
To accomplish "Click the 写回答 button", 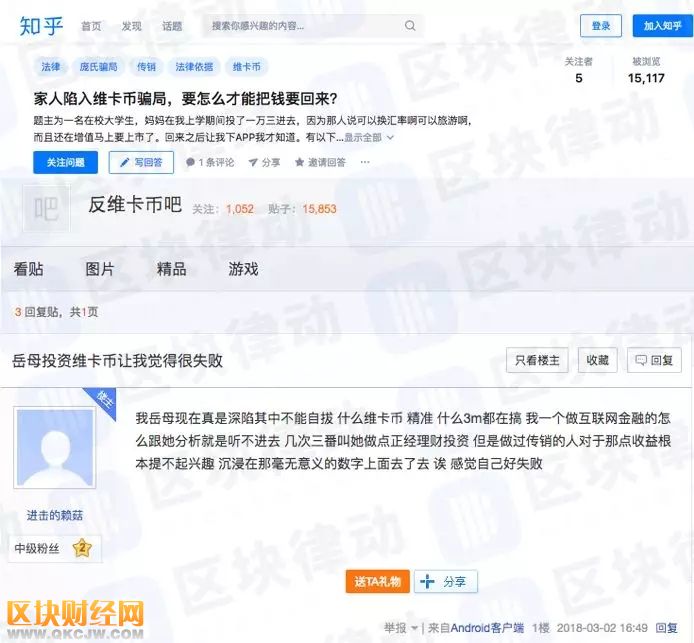I will tap(141, 162).
